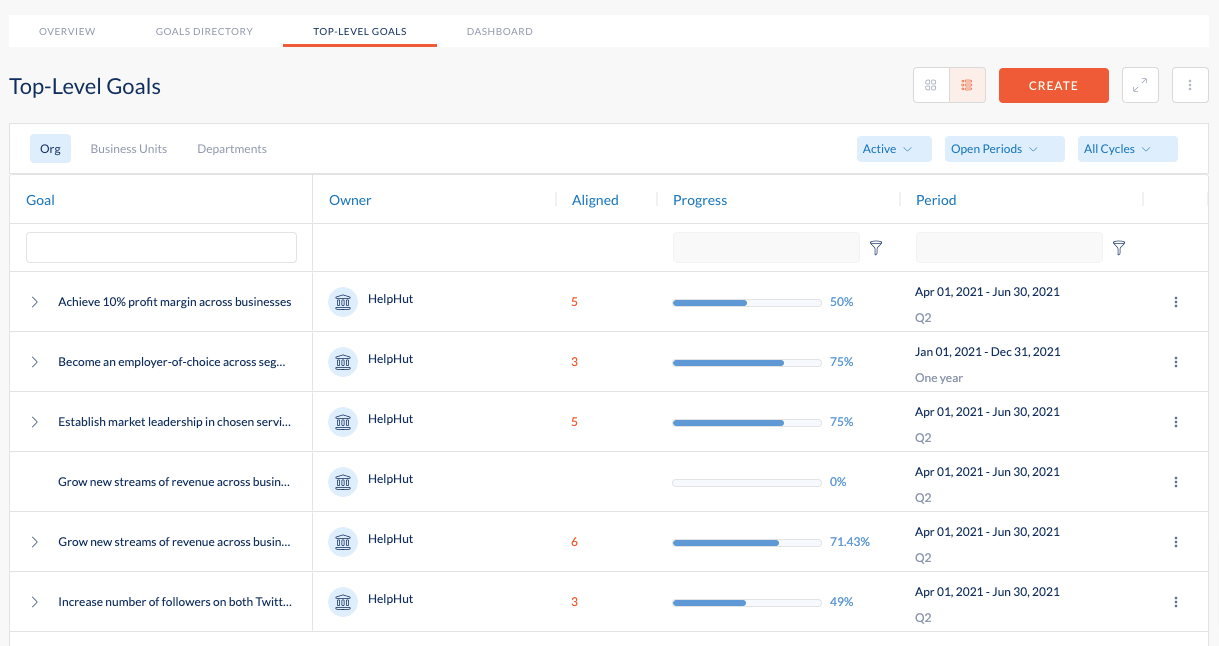Screen dimensions: 1219x646
Task: Open the row actions menu for the first goal
Action: [1176, 301]
